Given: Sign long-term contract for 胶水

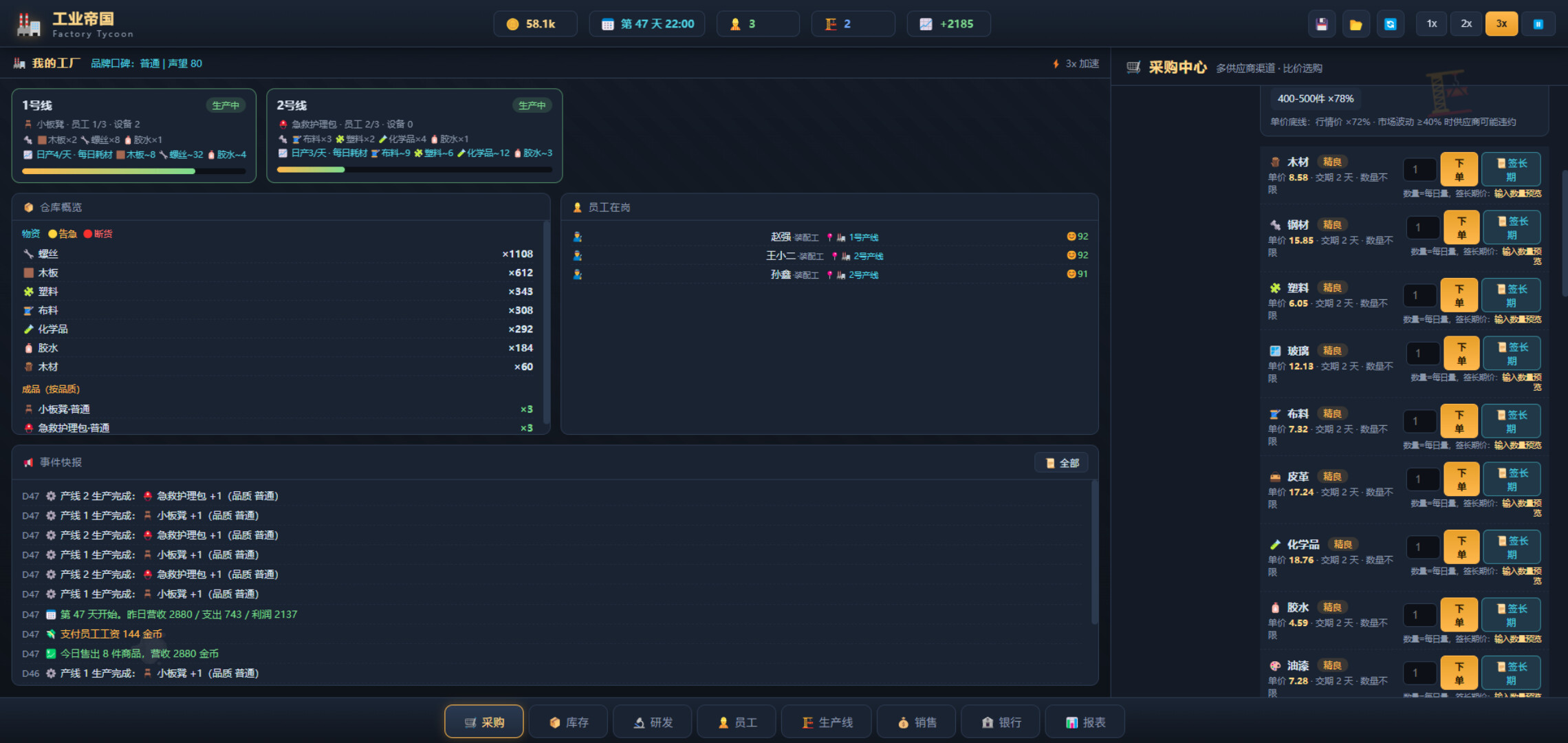Looking at the screenshot, I should (x=1511, y=614).
